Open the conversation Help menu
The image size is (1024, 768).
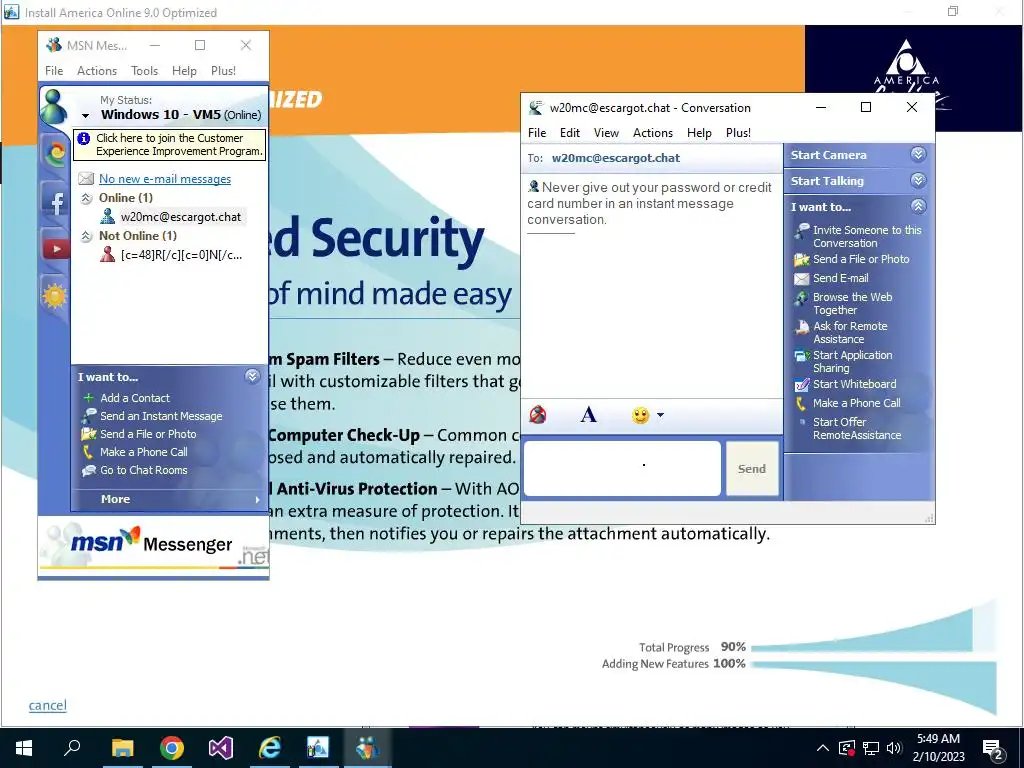699,133
